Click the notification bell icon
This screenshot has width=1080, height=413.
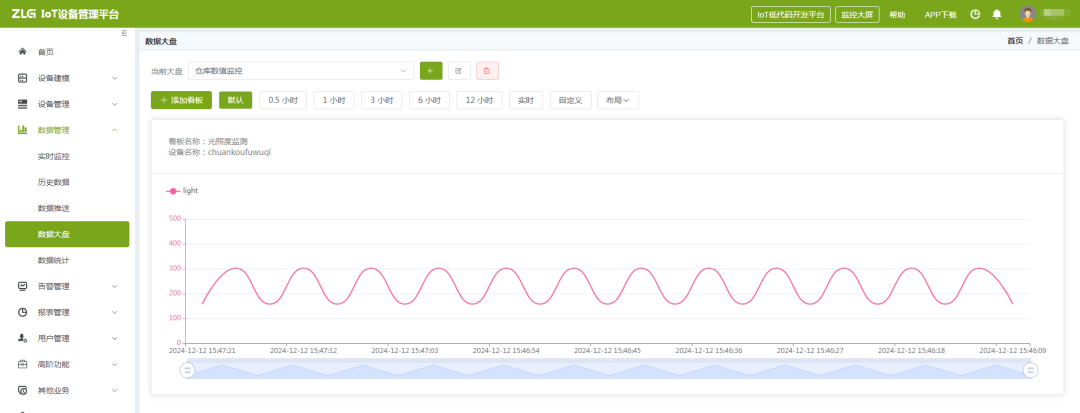996,14
